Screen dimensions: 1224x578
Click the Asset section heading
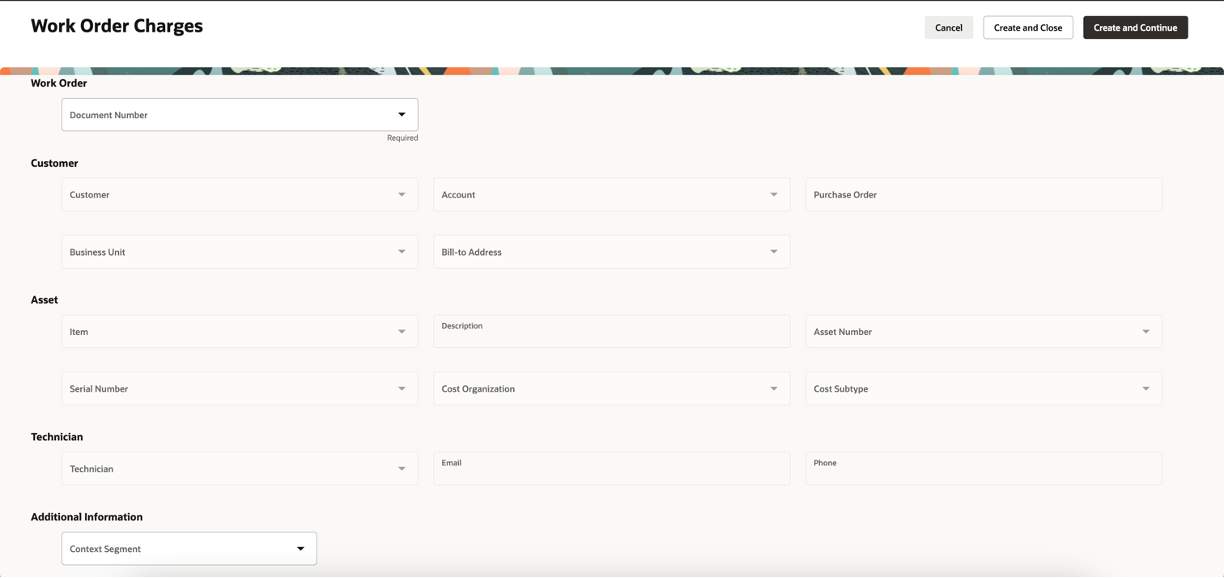[44, 300]
